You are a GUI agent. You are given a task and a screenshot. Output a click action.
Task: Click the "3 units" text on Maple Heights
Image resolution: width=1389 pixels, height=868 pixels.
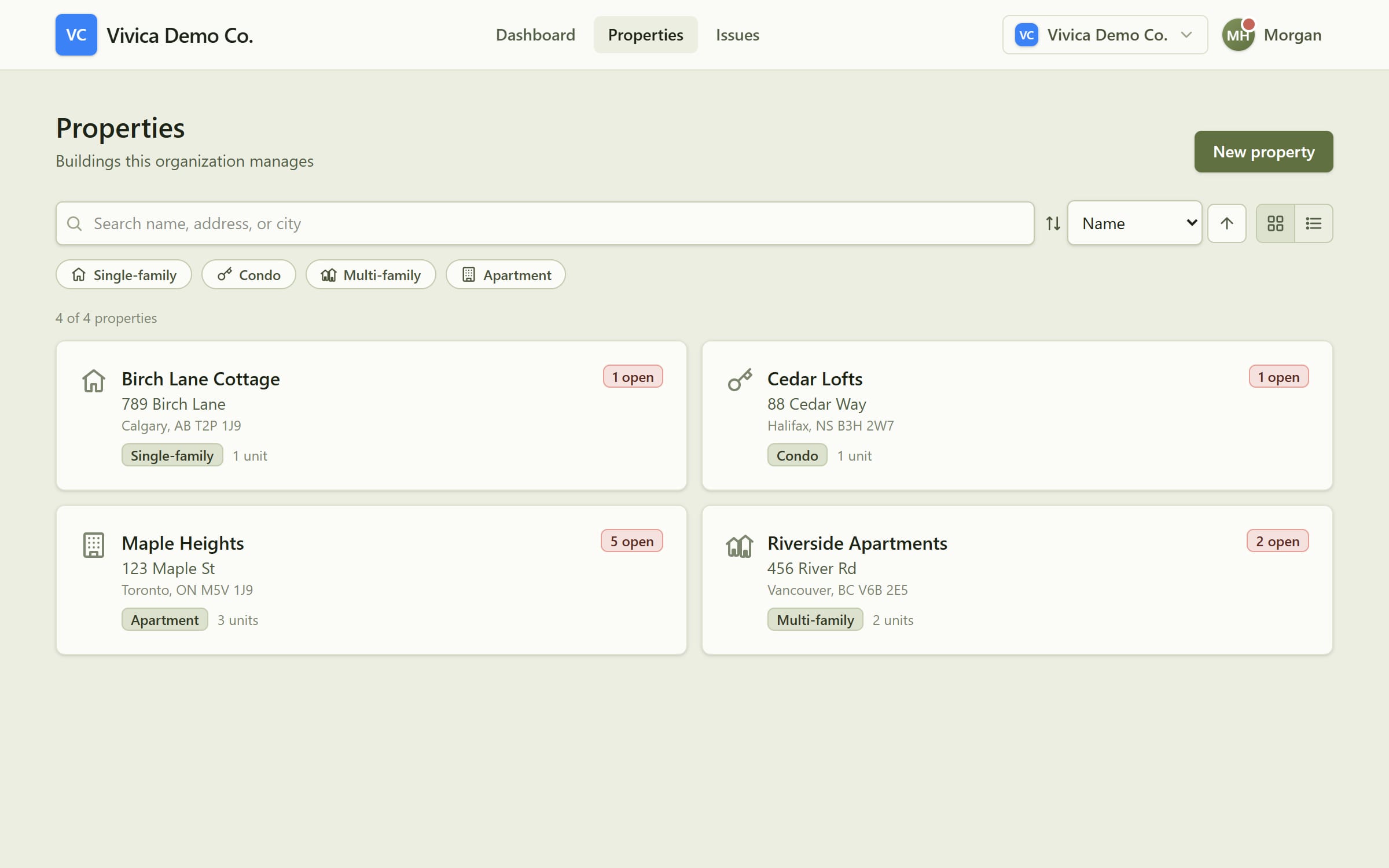[237, 620]
